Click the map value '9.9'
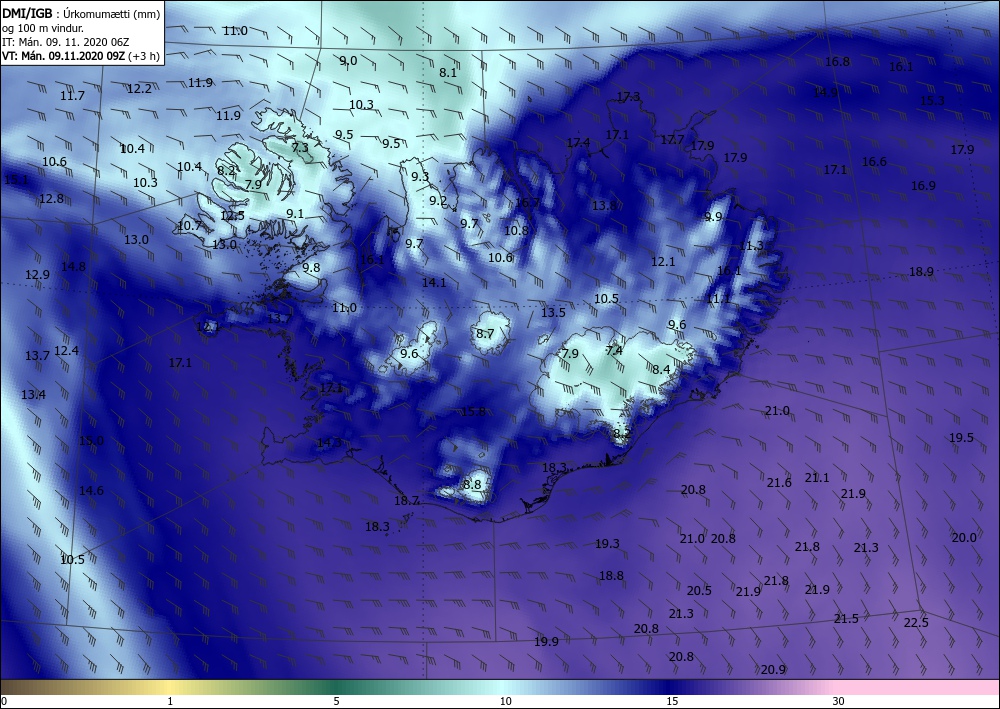The image size is (1000, 709). point(713,217)
